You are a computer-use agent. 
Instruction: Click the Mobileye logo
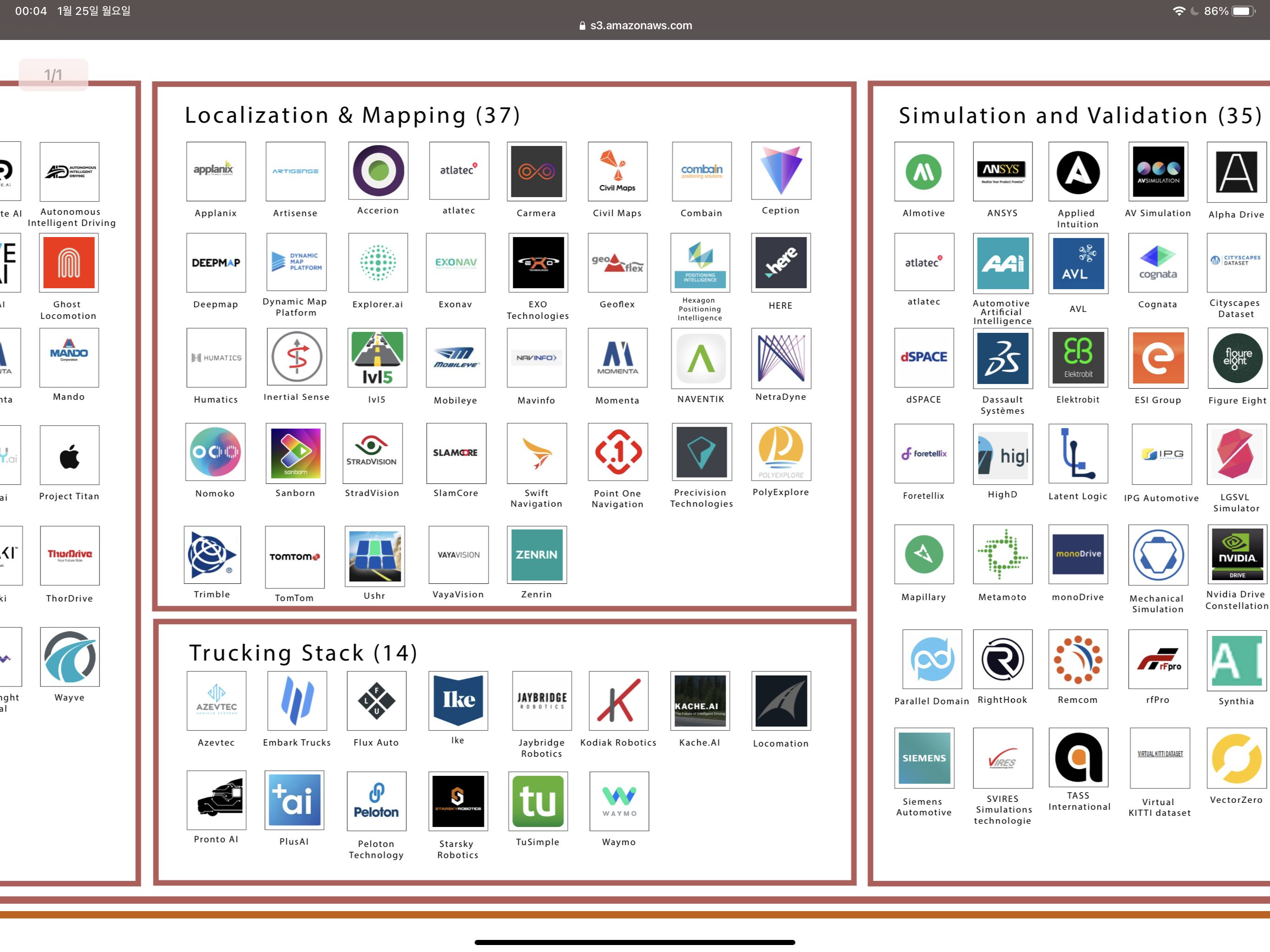click(456, 358)
